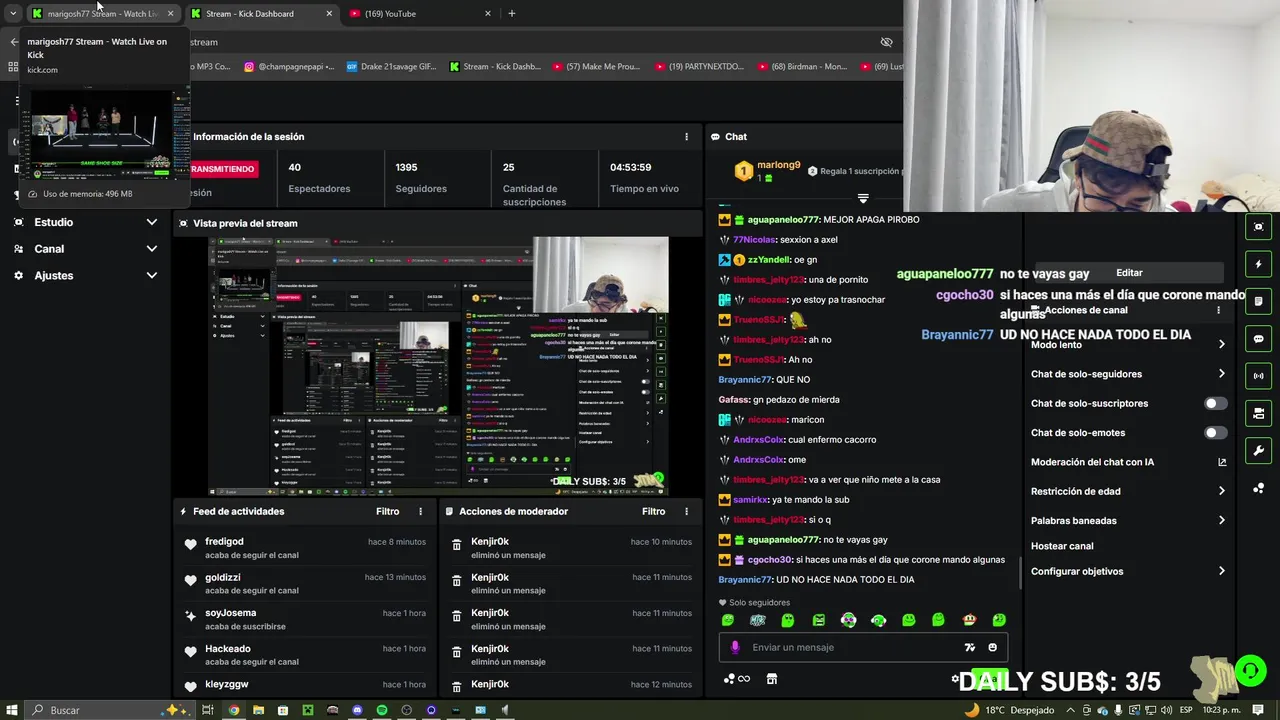Click the sparkle icon next to soyJosema
1280x720 pixels.
pyautogui.click(x=190, y=616)
